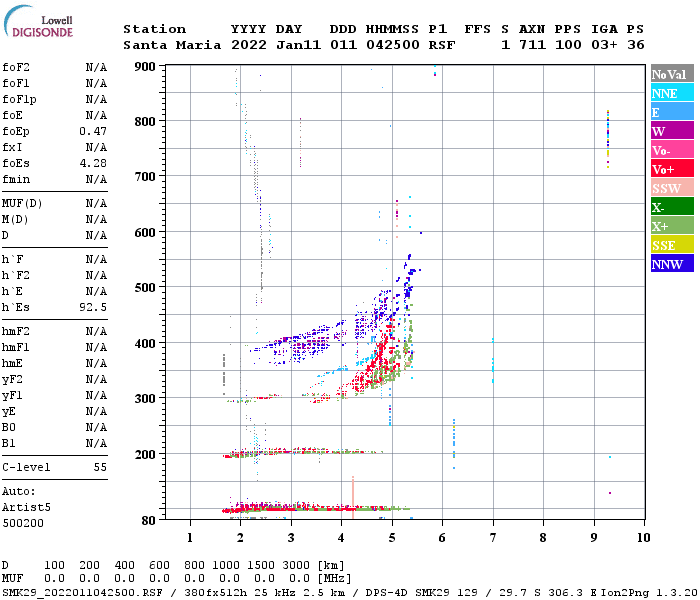
Task: Click the foEp value 0.47
Action: pyautogui.click(x=93, y=131)
